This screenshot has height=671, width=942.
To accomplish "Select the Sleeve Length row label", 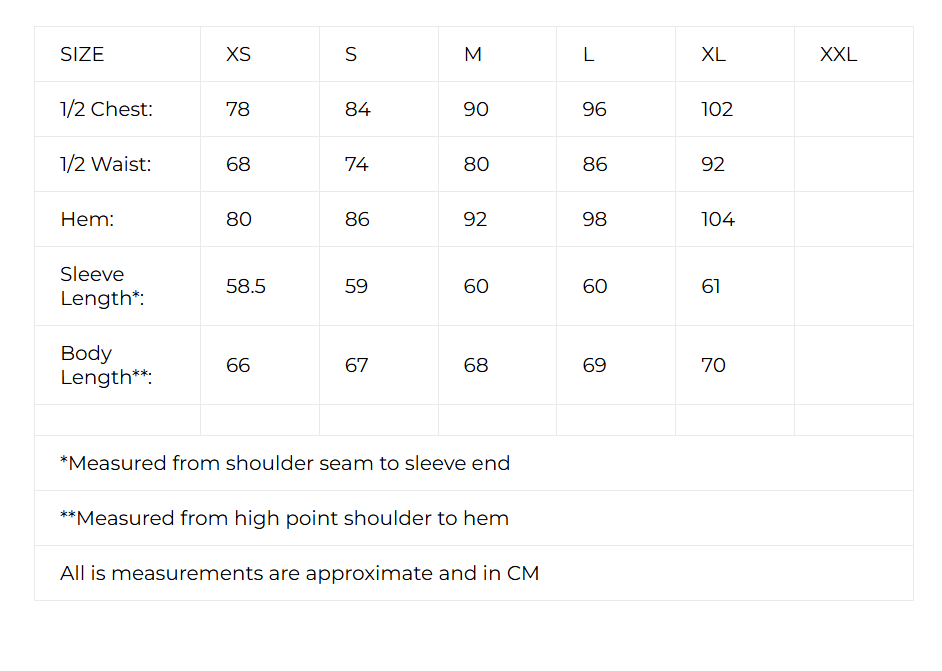I will 102,286.
